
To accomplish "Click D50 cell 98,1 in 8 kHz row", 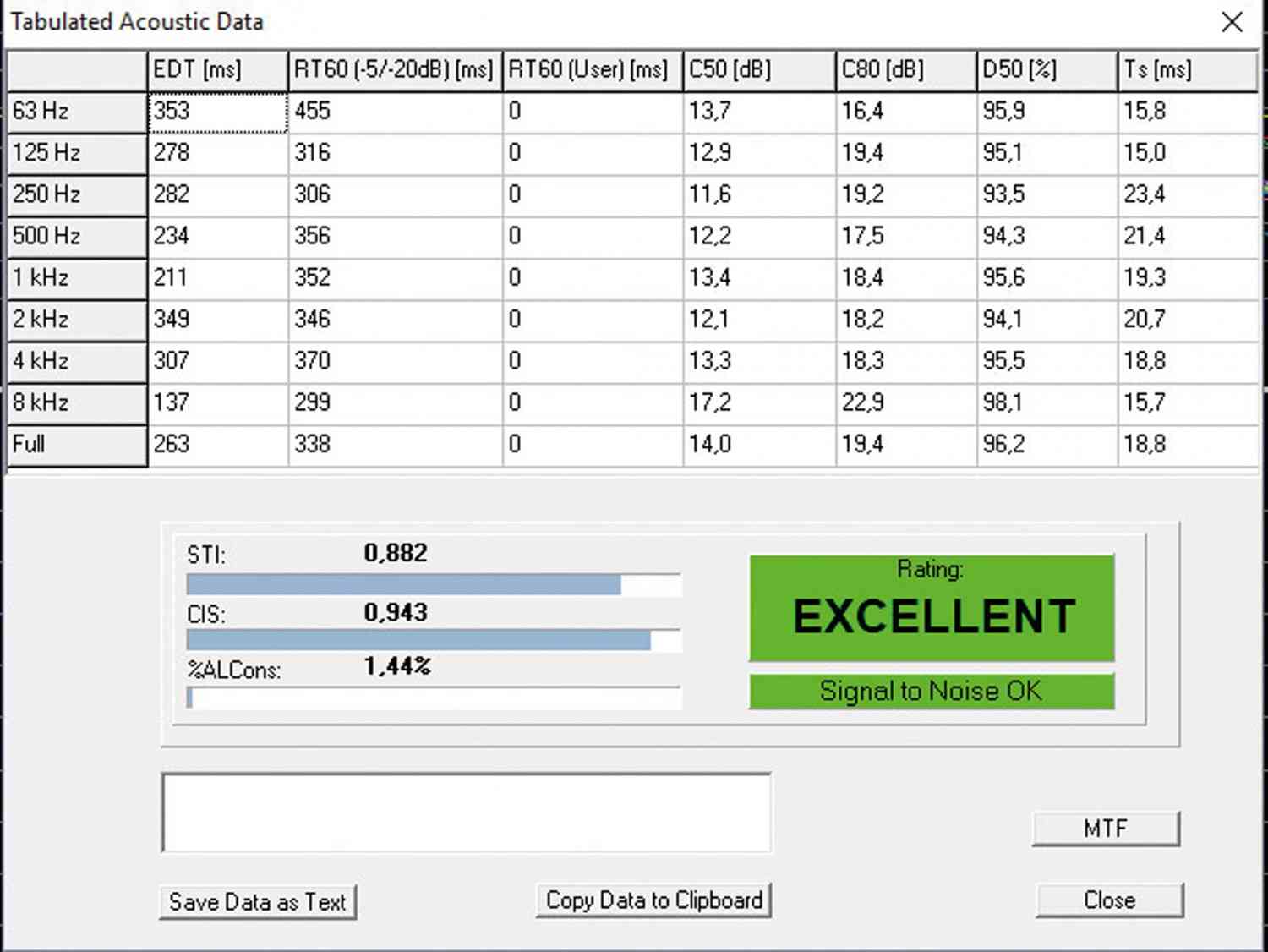I will (x=1047, y=402).
